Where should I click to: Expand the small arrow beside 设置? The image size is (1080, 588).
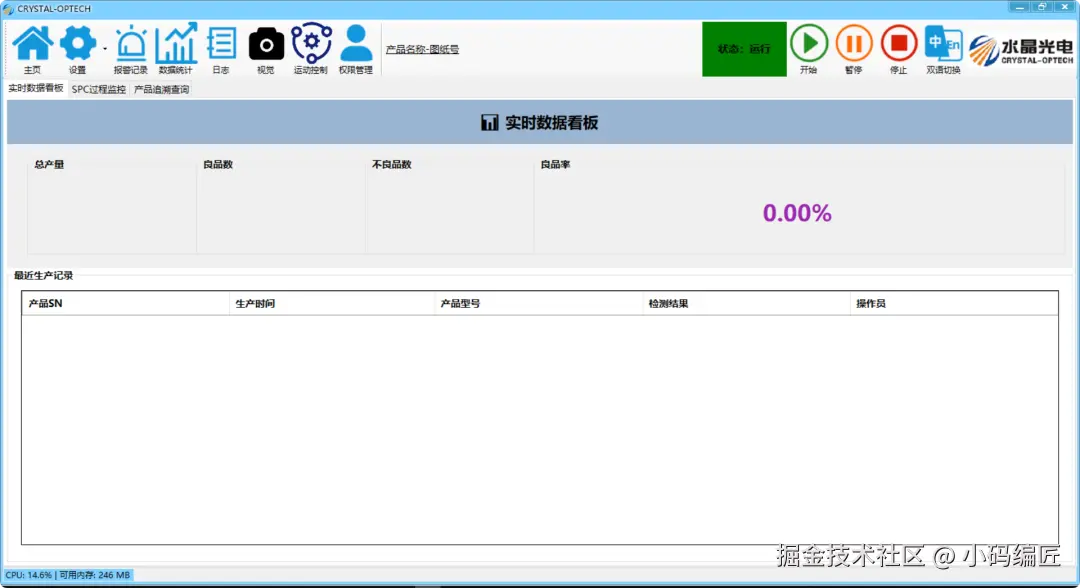click(x=105, y=49)
